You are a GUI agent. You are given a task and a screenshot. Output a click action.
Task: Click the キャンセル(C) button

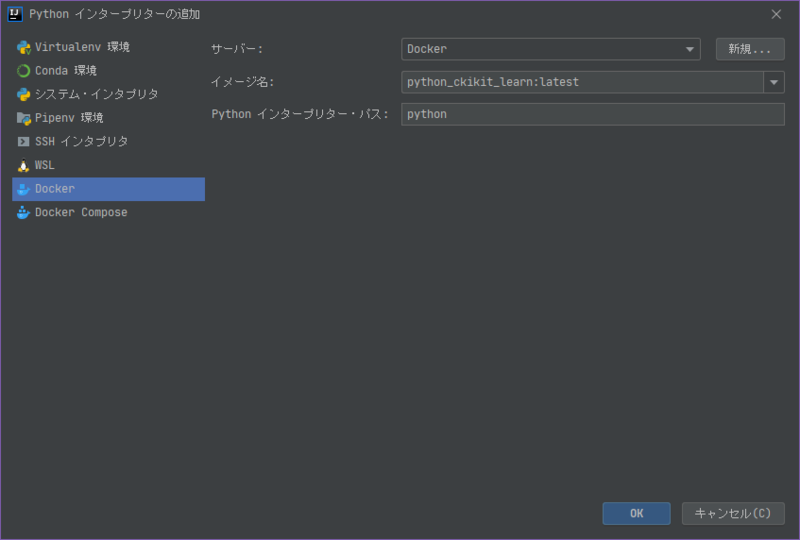click(x=733, y=513)
